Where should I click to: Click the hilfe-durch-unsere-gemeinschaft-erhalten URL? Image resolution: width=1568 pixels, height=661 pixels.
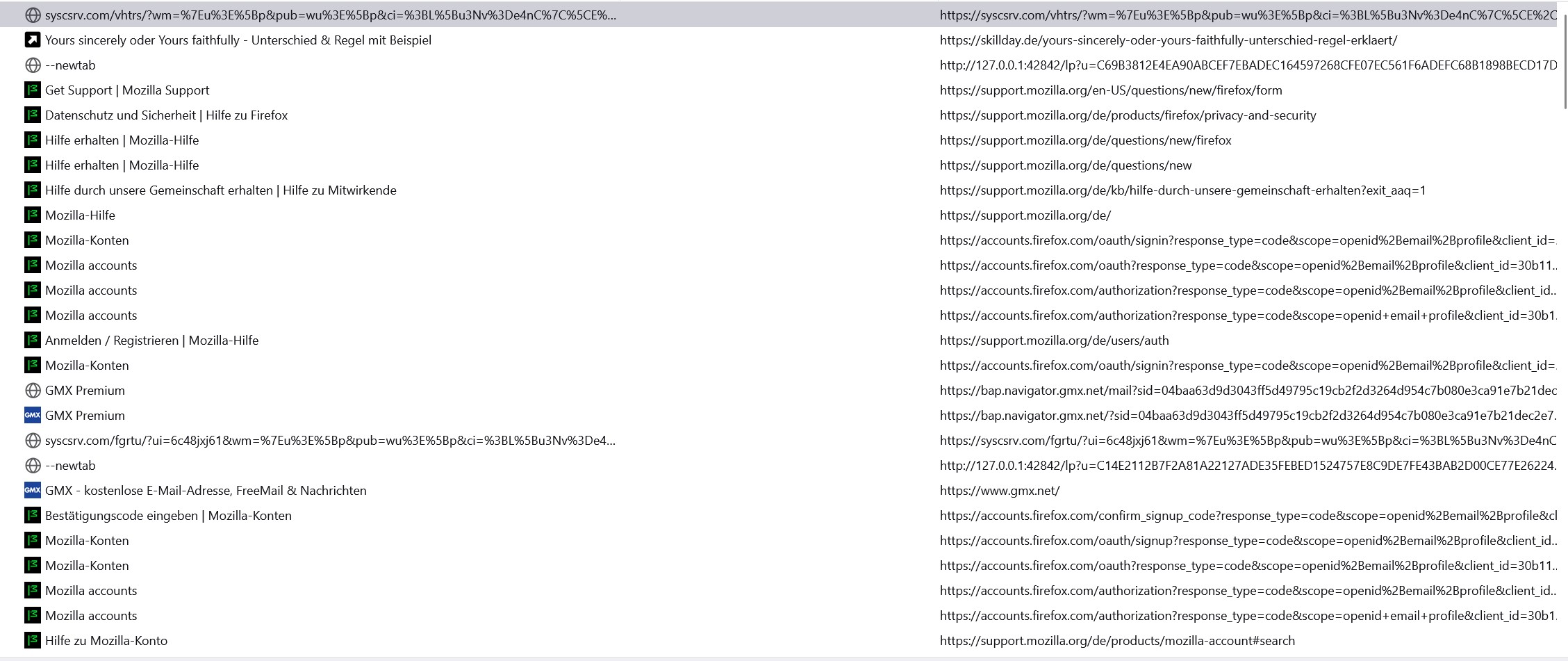click(1183, 190)
